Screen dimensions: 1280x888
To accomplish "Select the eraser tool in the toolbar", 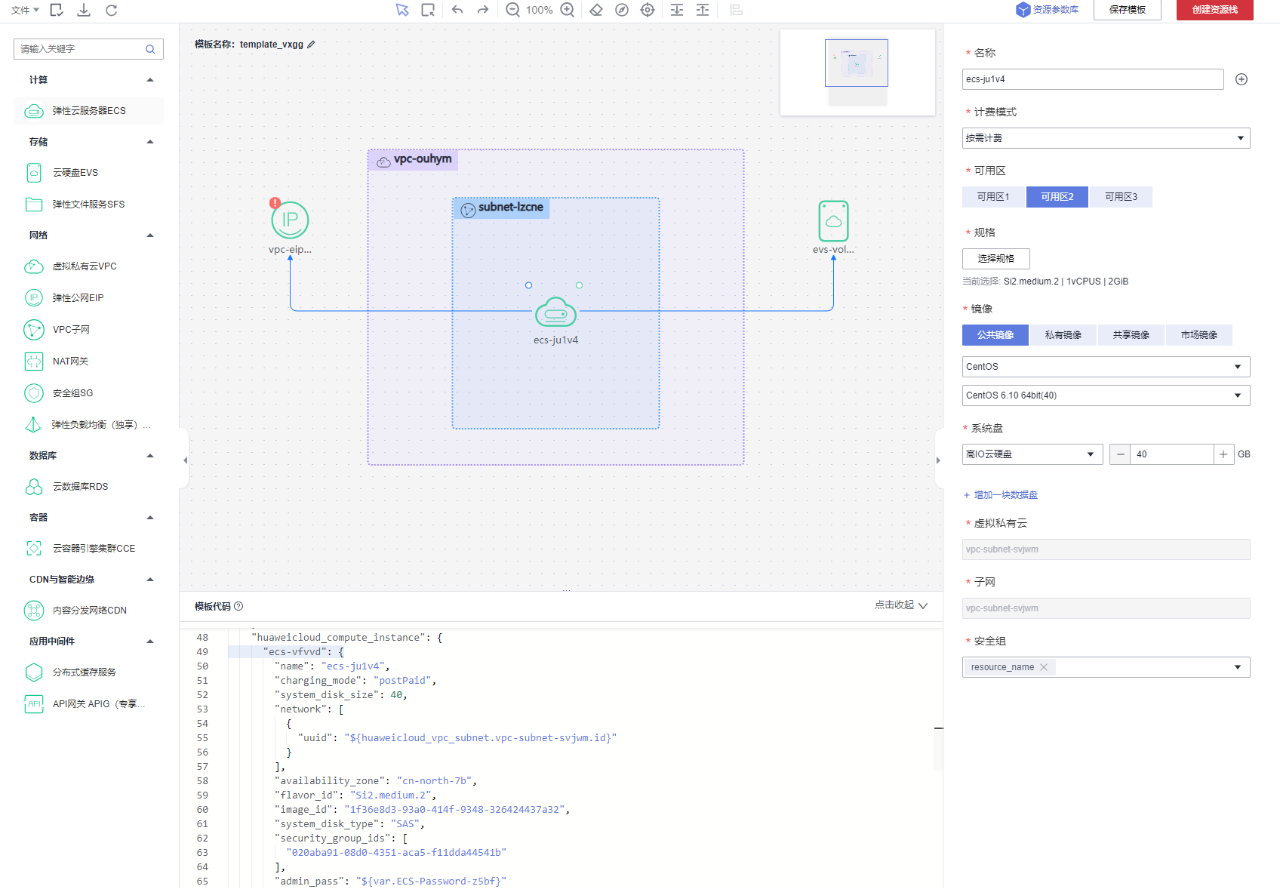I will 596,10.
